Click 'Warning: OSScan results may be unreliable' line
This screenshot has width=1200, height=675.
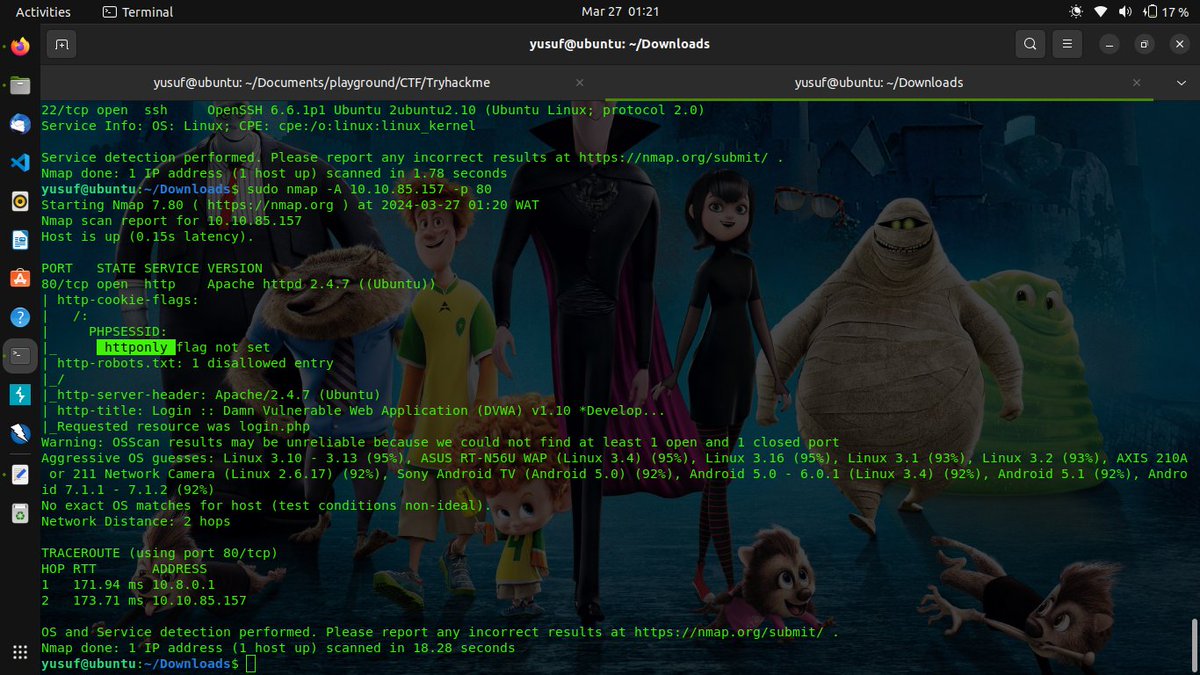click(440, 442)
